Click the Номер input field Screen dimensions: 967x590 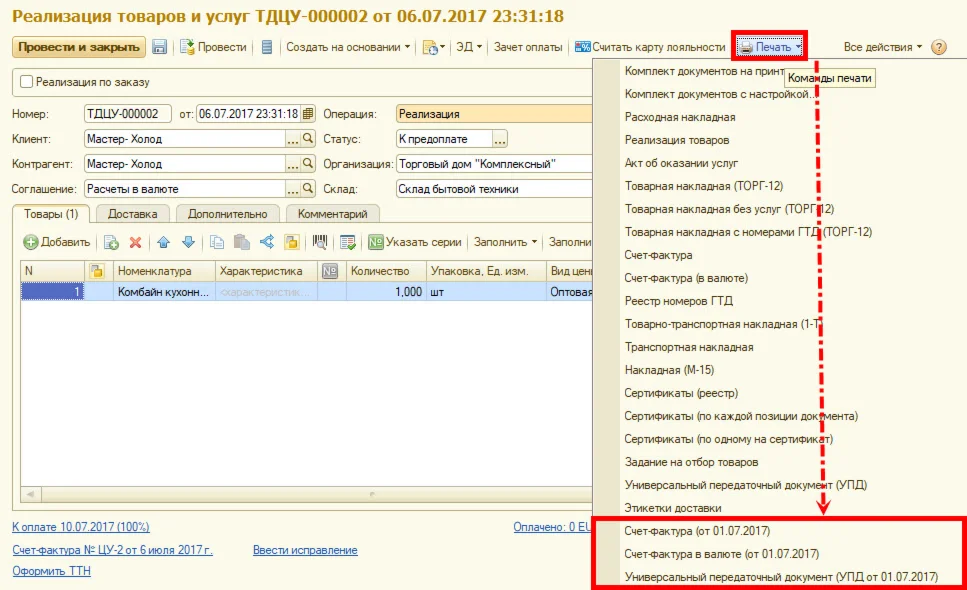coord(128,114)
